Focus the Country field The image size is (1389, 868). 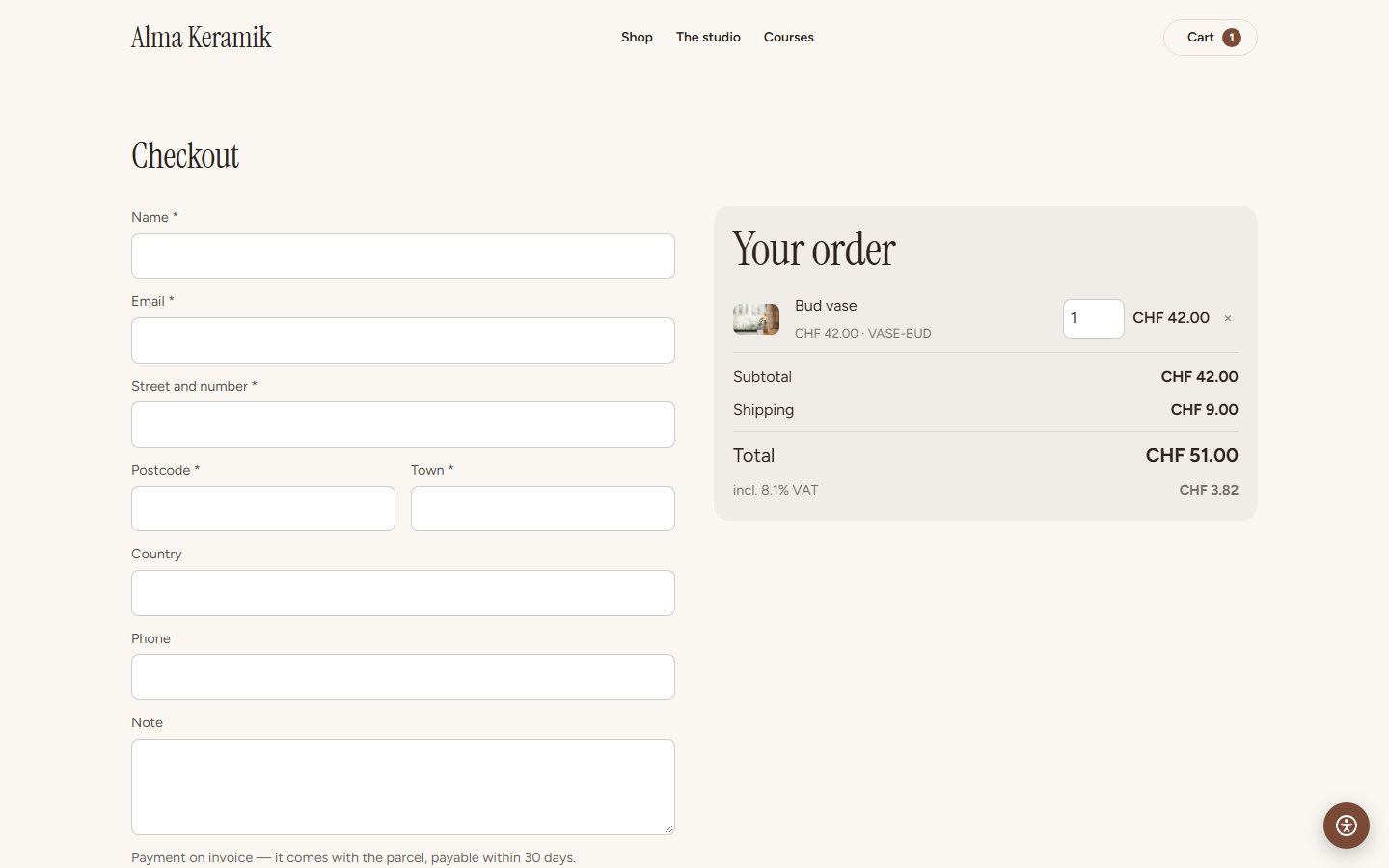click(x=403, y=593)
